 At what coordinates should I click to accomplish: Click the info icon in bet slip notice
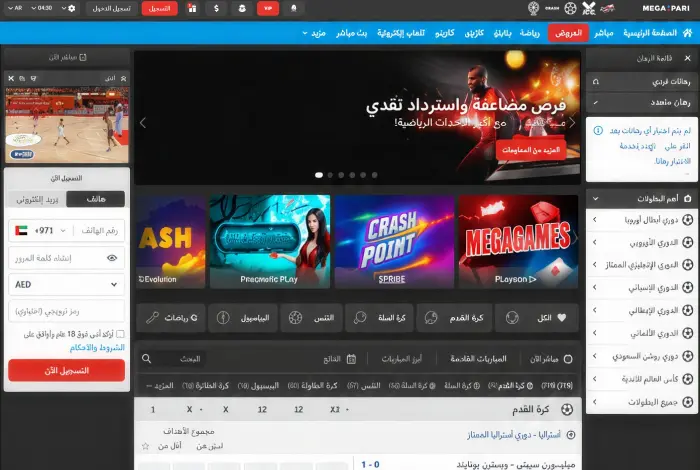click(598, 130)
